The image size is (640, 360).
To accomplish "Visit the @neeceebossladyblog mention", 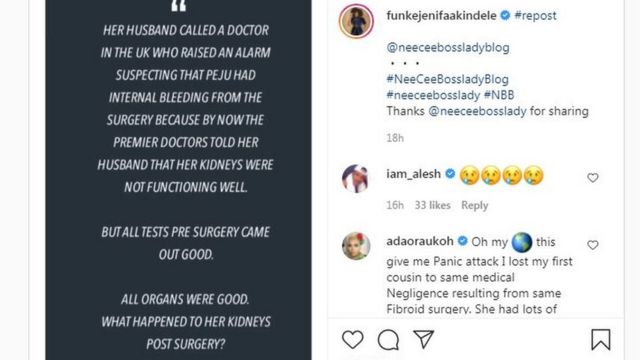I will (x=448, y=47).
